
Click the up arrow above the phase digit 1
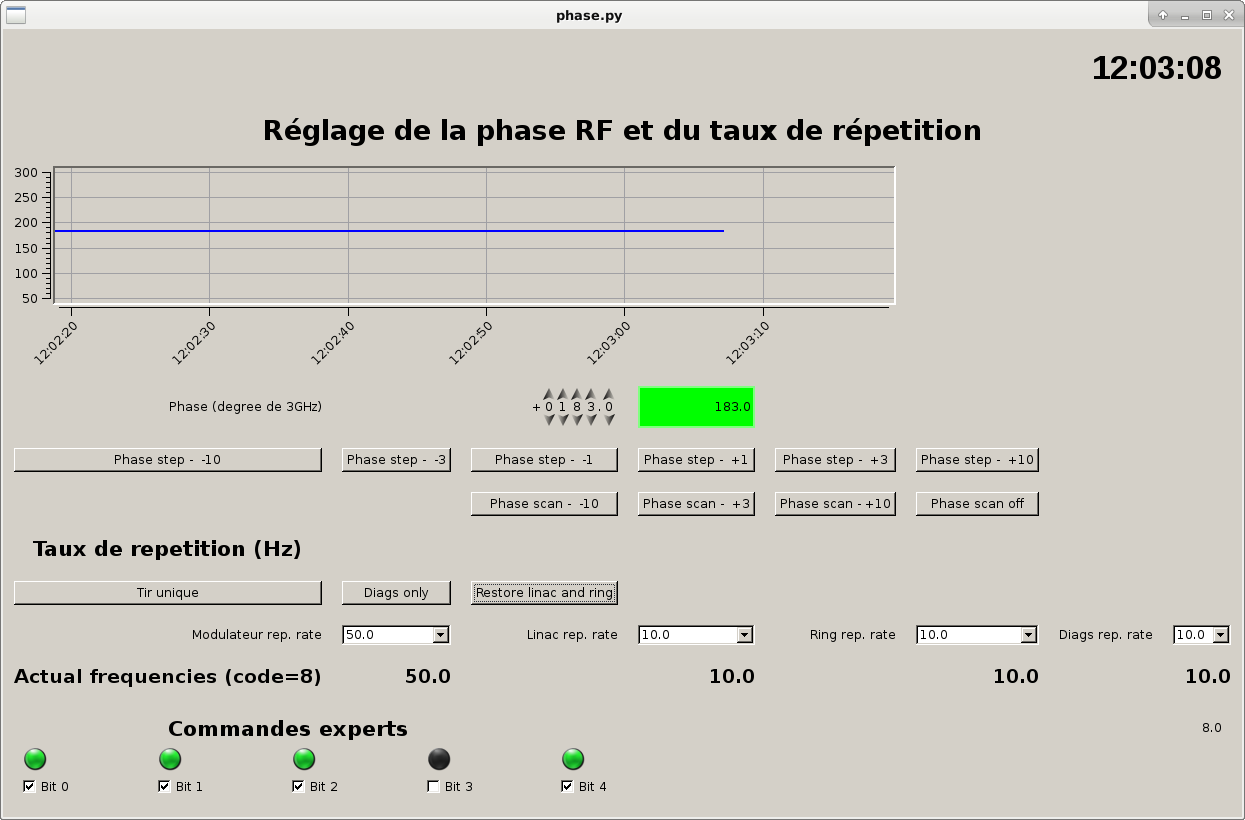pyautogui.click(x=562, y=394)
